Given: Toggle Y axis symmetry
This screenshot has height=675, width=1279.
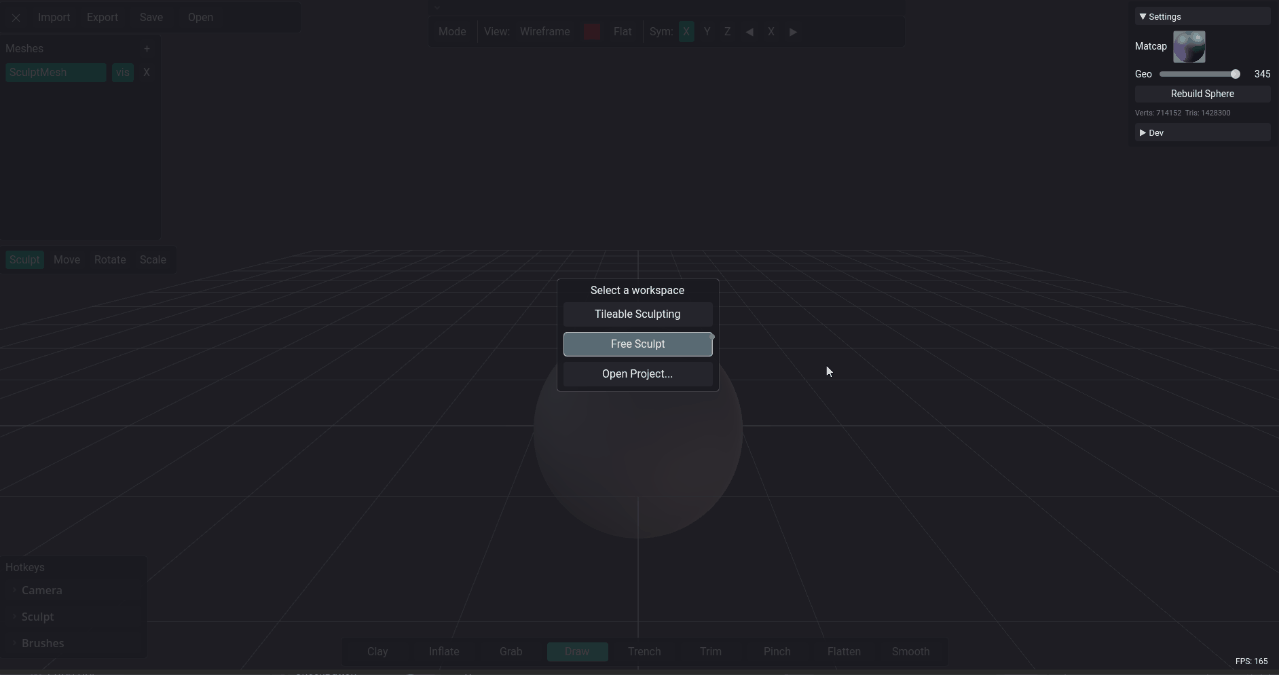Looking at the screenshot, I should (x=707, y=32).
